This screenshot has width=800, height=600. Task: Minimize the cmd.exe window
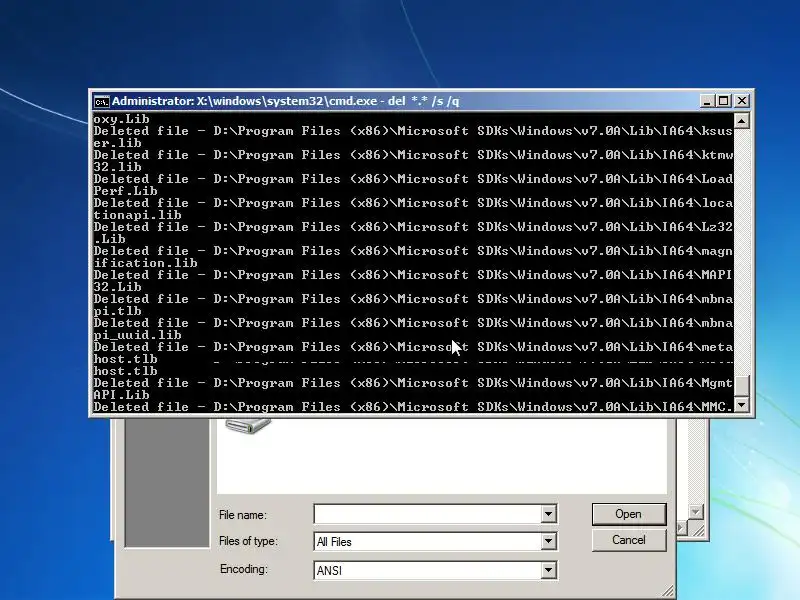tap(706, 101)
